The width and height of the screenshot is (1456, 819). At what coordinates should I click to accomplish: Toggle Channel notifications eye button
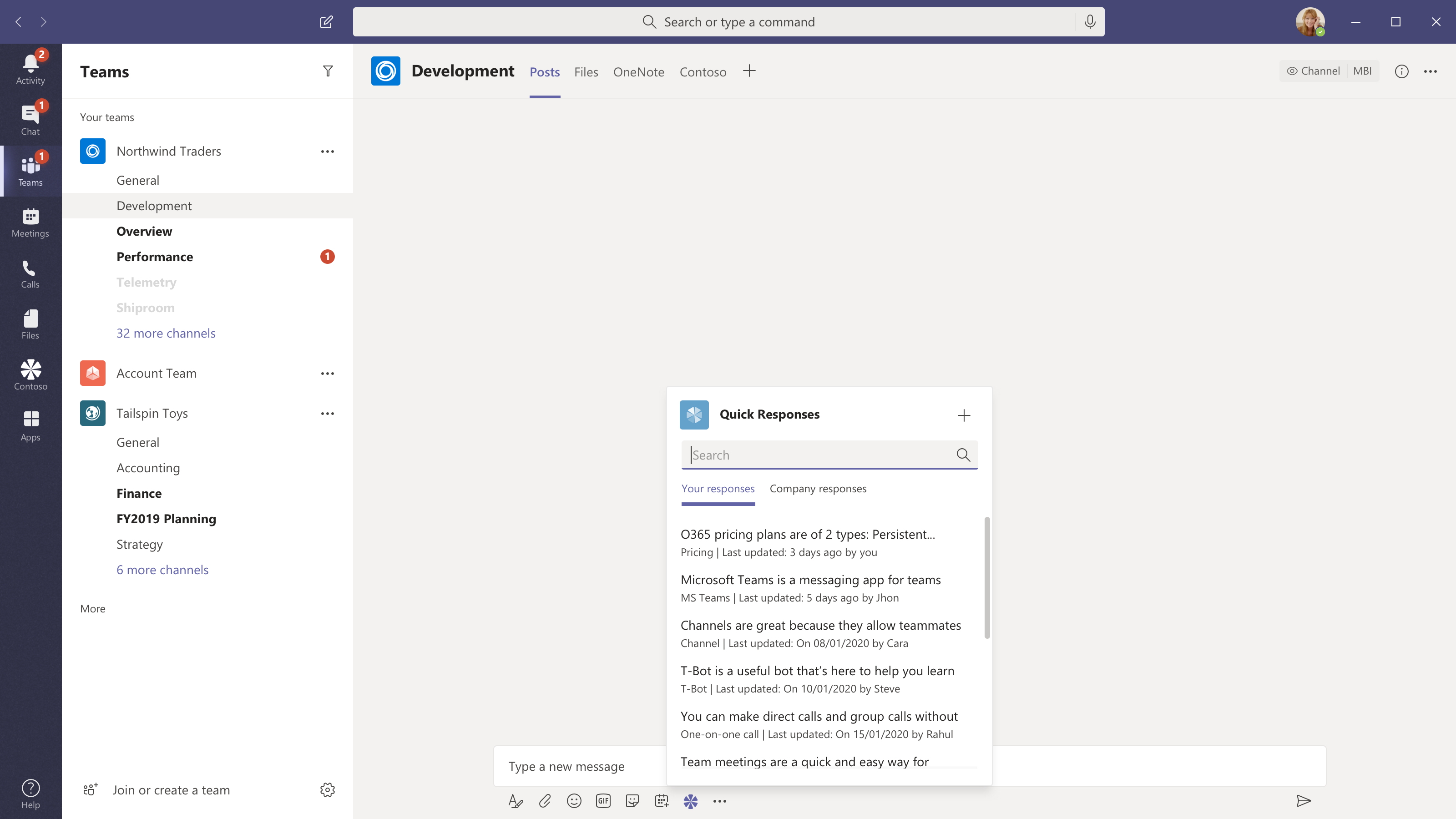pyautogui.click(x=1312, y=71)
